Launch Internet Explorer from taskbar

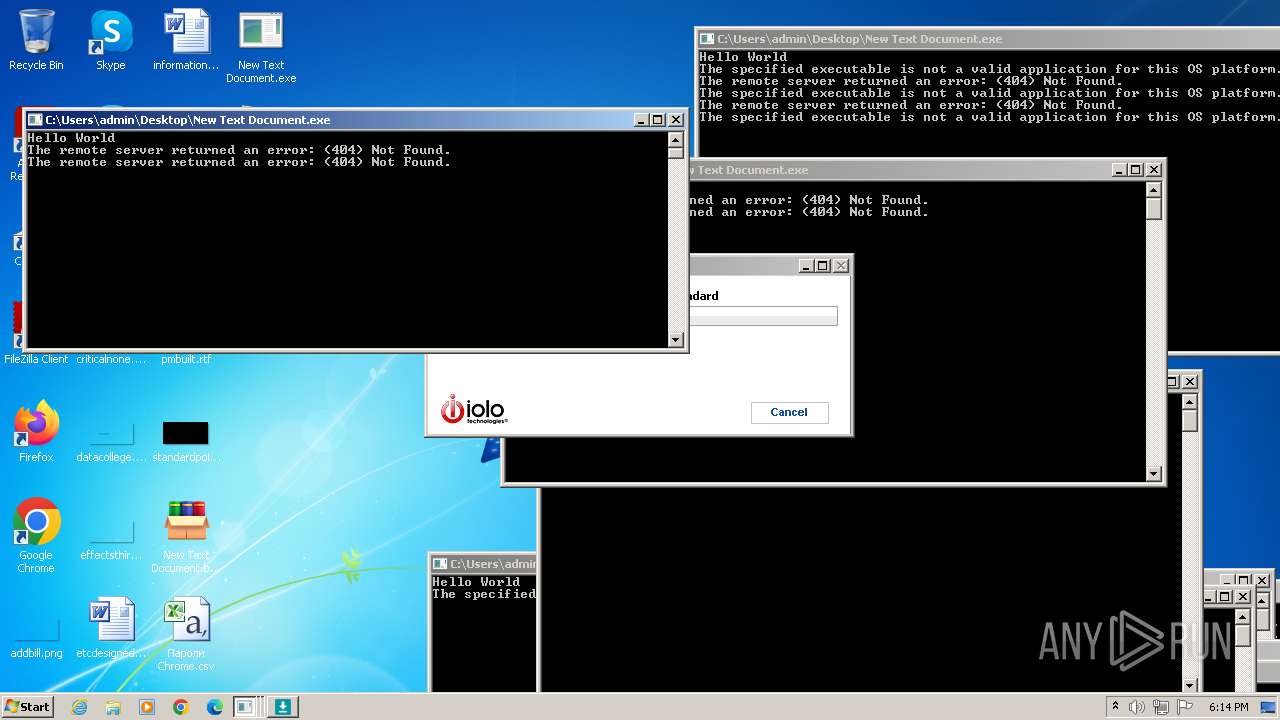coord(79,707)
